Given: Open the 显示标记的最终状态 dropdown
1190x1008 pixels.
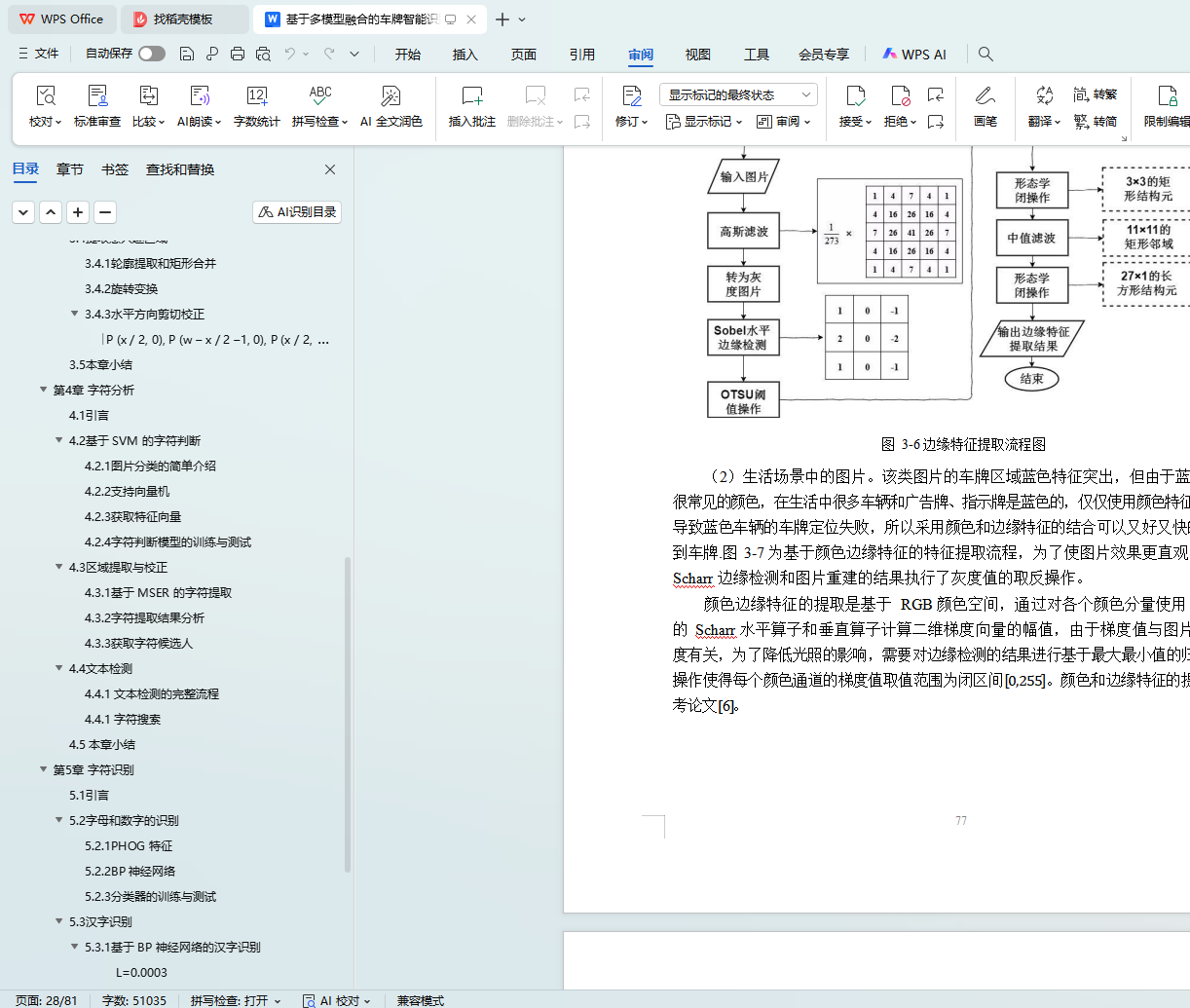Looking at the screenshot, I should tap(738, 94).
